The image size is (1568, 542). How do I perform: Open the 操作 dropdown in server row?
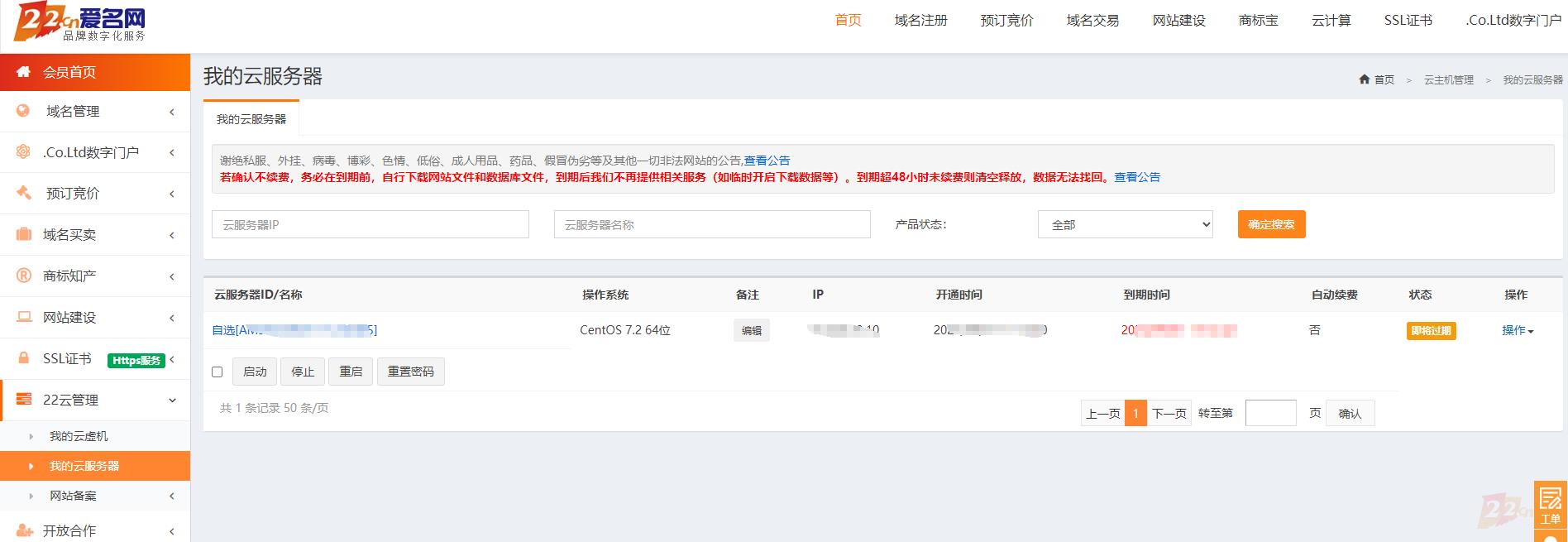coord(1518,330)
